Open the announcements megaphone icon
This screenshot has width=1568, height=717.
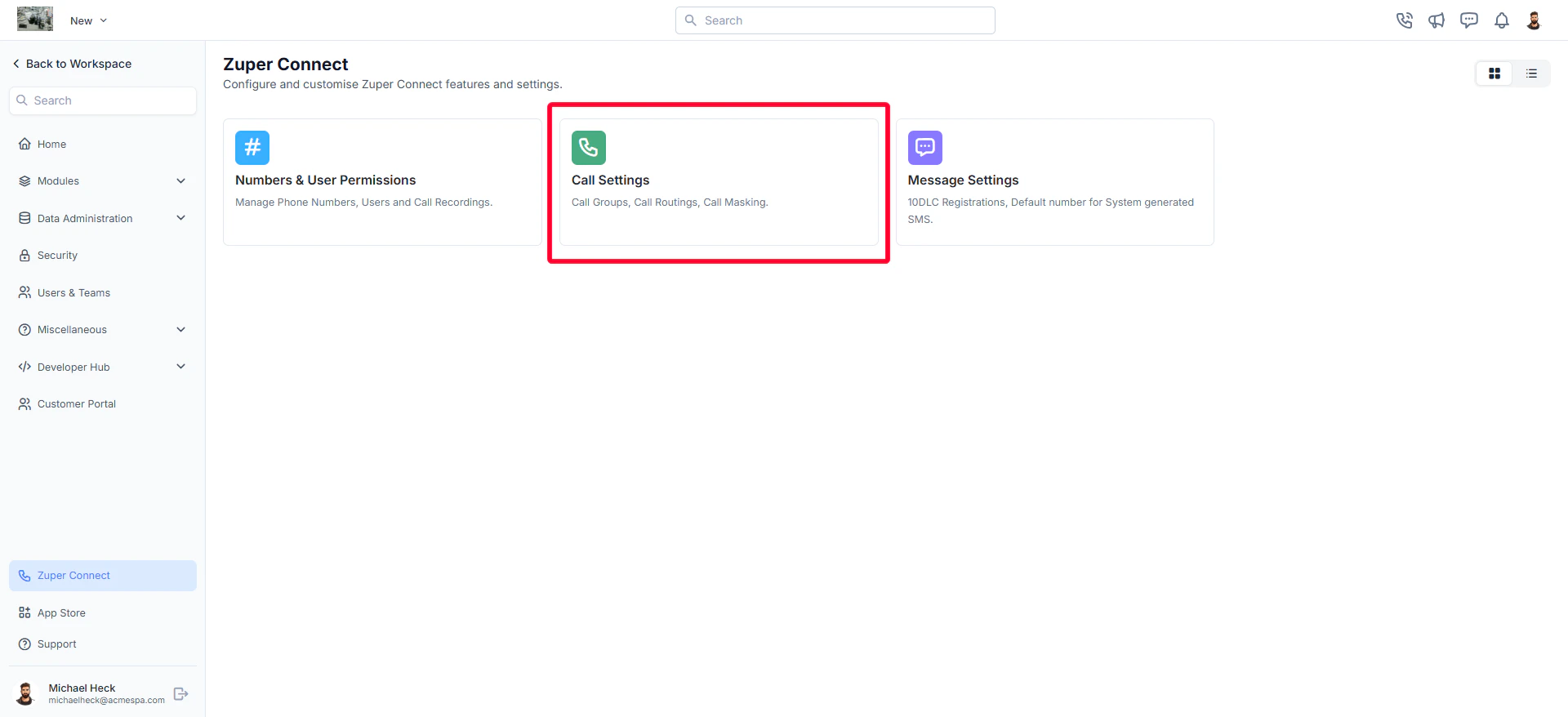coord(1437,20)
